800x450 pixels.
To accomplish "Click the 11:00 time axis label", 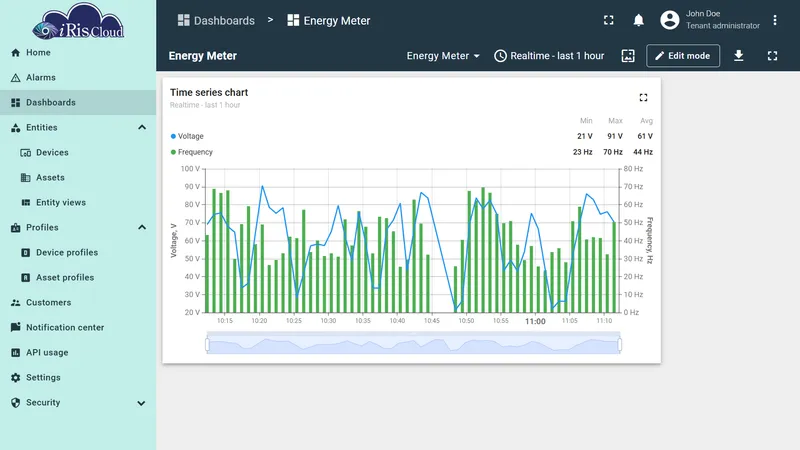I will (535, 321).
